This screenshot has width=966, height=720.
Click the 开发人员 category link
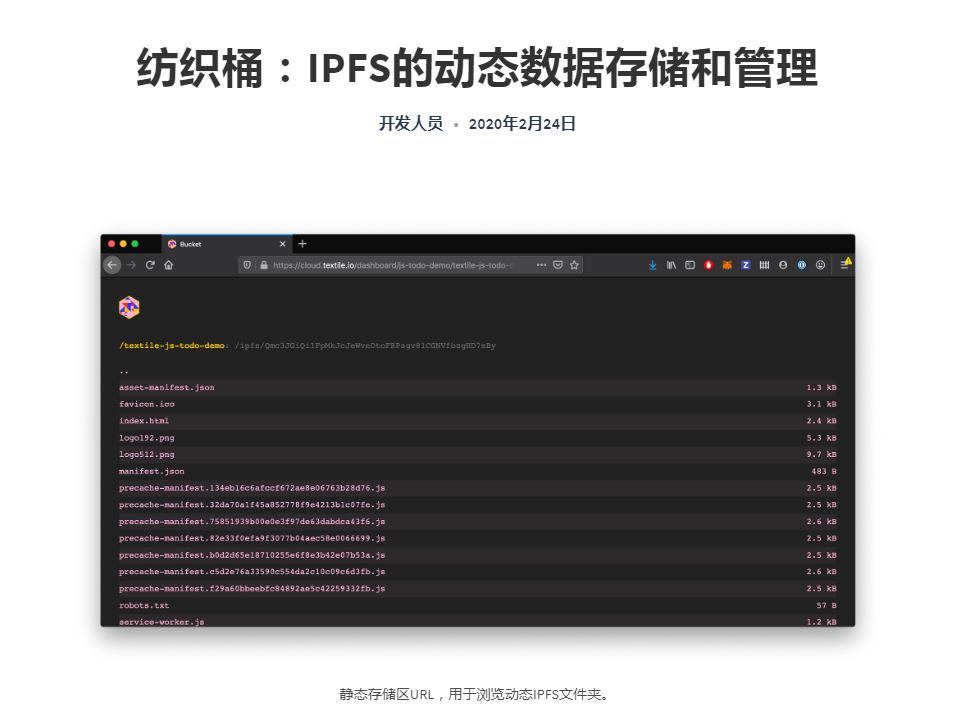[x=411, y=124]
